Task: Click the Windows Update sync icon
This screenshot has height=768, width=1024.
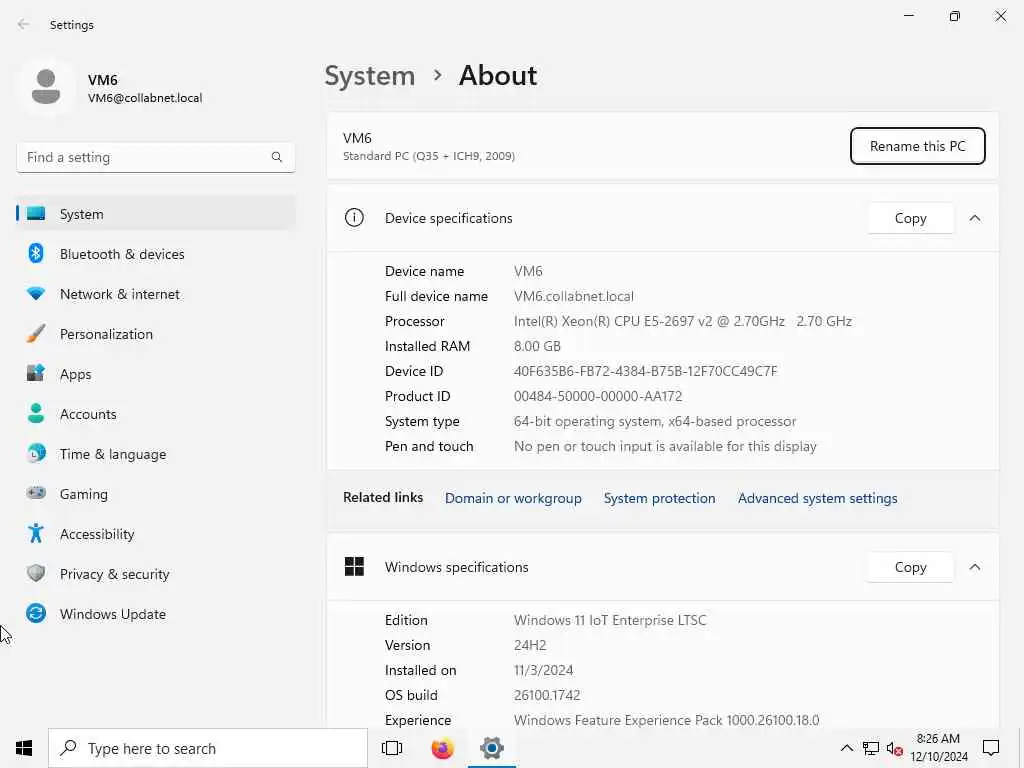Action: [36, 613]
